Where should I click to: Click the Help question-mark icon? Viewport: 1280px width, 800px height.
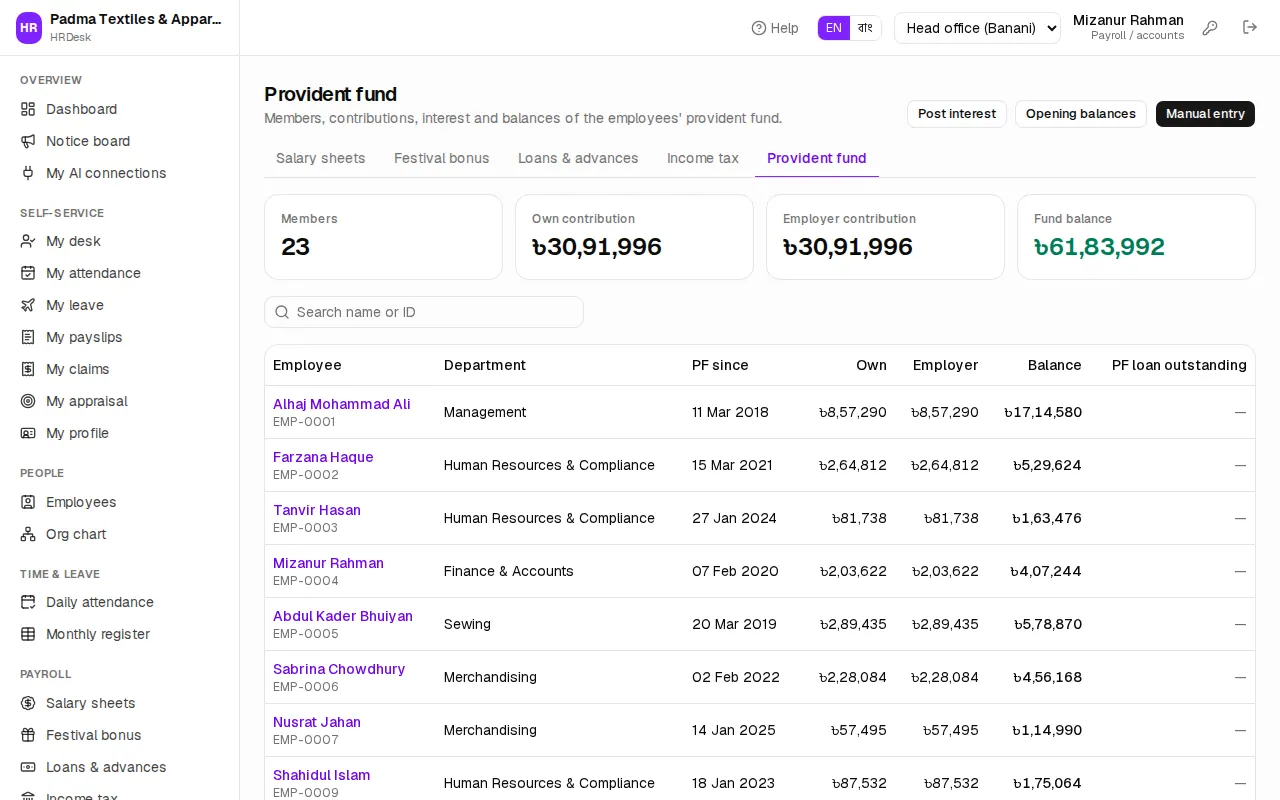pos(759,28)
